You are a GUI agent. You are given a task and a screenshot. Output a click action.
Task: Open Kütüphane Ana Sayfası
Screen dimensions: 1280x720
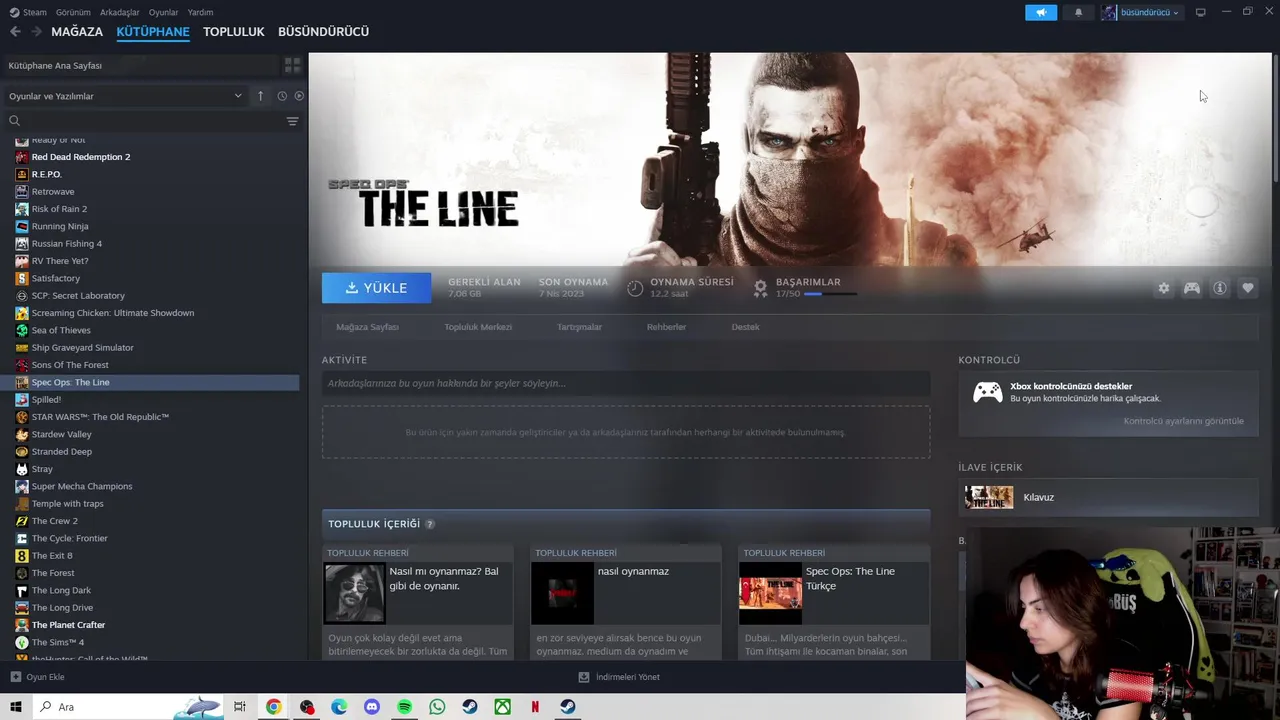coord(140,65)
